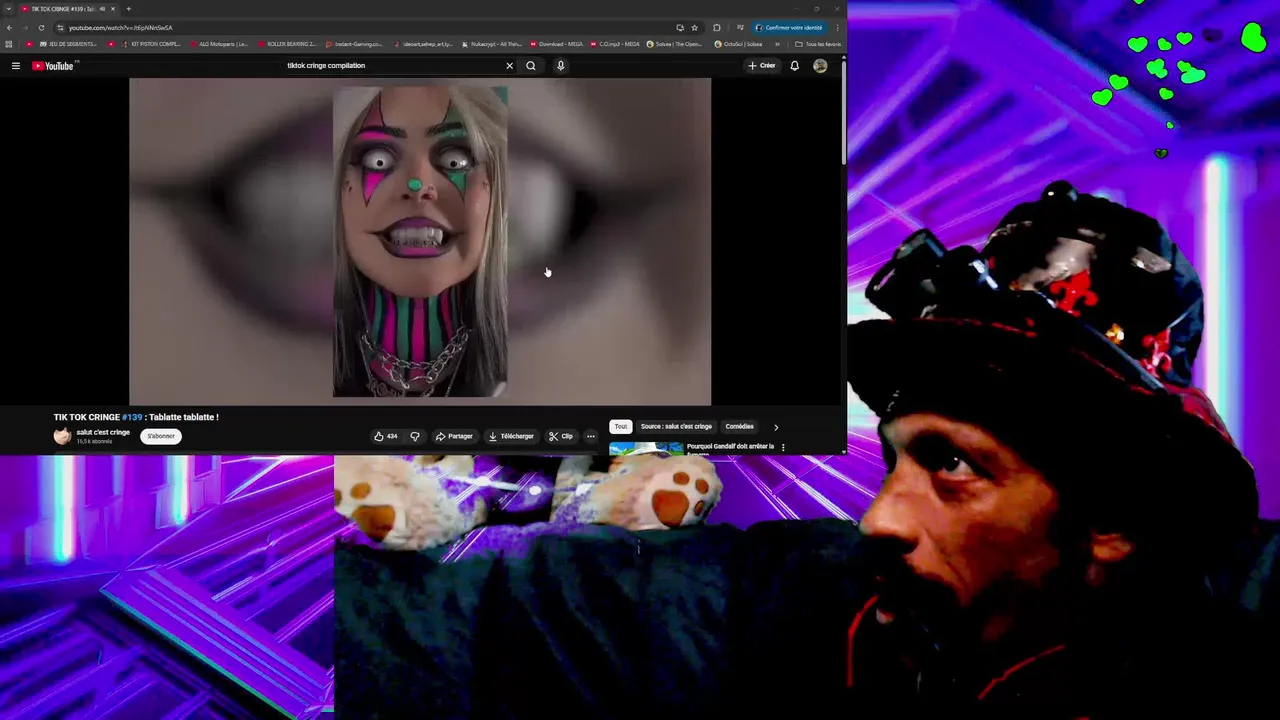Open the #139 hashtag link in the title
Viewport: 1280px width, 720px height.
point(132,417)
